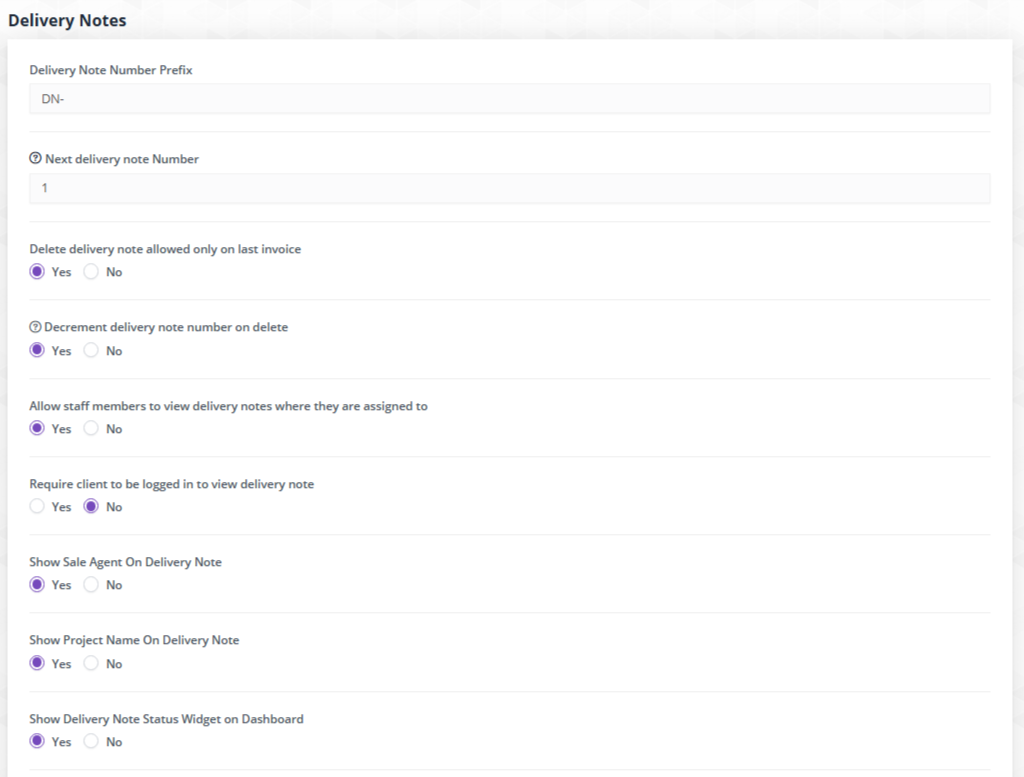This screenshot has height=777, width=1024.
Task: Select Yes for delete allowed only on last invoice
Action: 38,272
